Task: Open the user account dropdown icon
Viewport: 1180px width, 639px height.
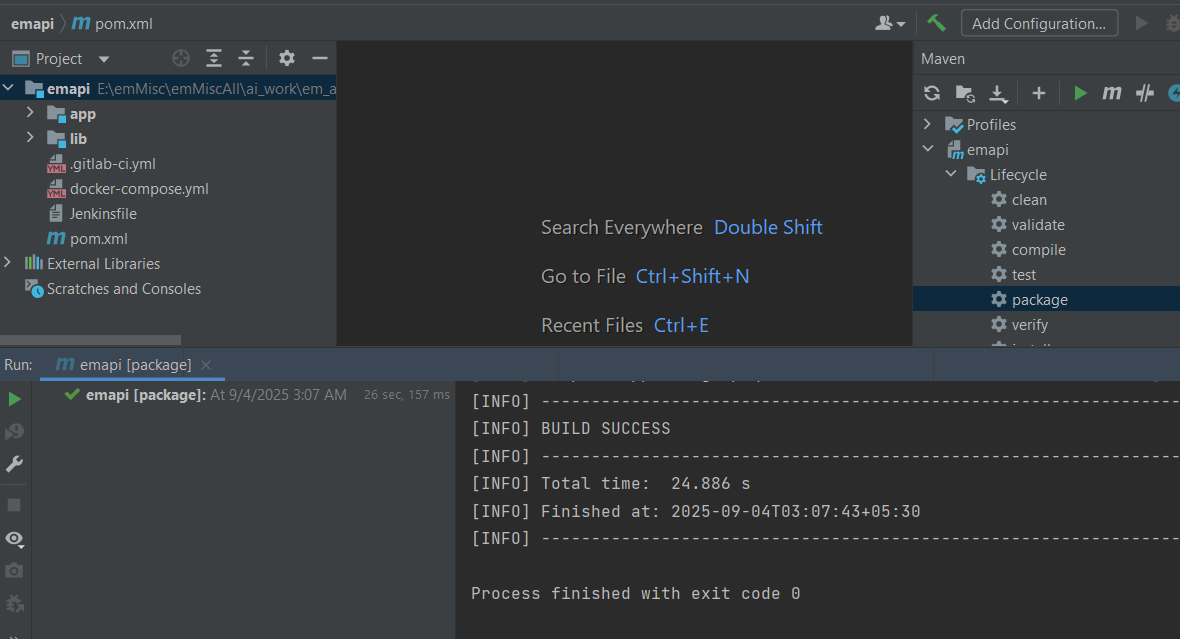Action: pos(890,23)
